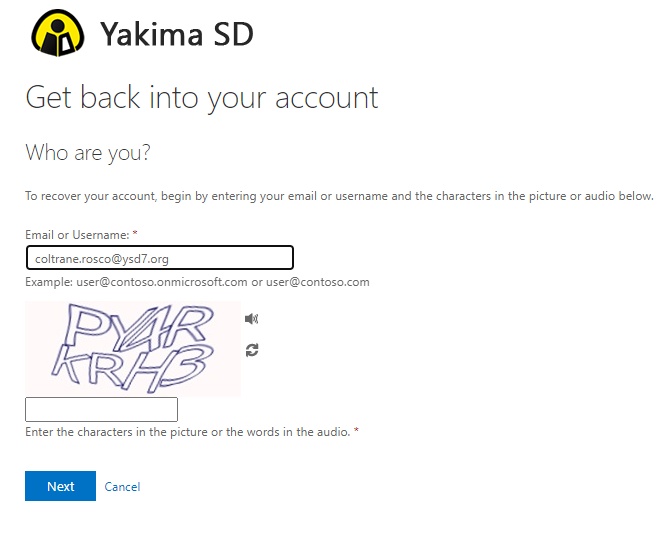Click the 'Get back into your account' heading
The height and width of the screenshot is (536, 671).
202,98
